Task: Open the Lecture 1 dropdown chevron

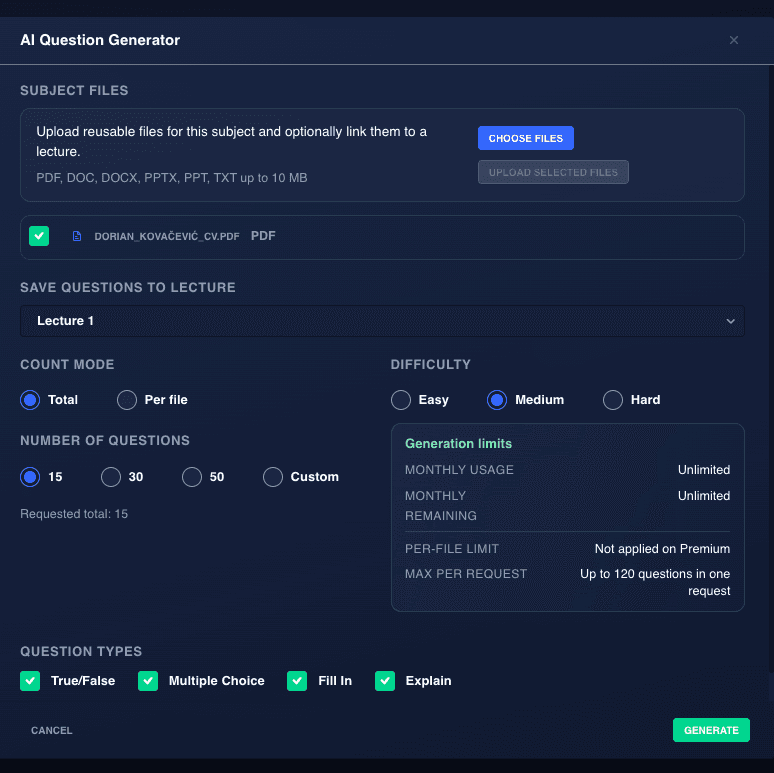Action: pos(730,321)
